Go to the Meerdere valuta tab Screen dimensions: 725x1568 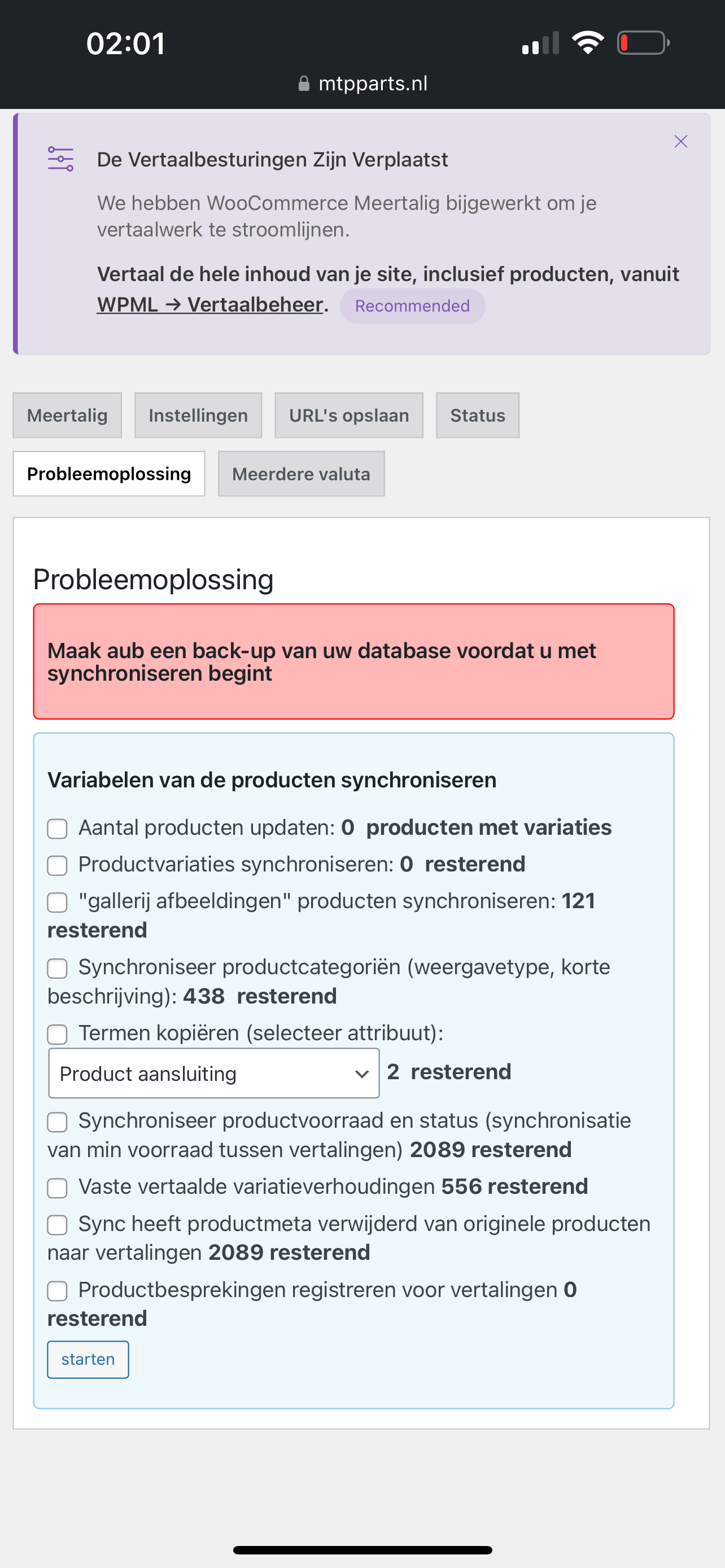tap(301, 474)
